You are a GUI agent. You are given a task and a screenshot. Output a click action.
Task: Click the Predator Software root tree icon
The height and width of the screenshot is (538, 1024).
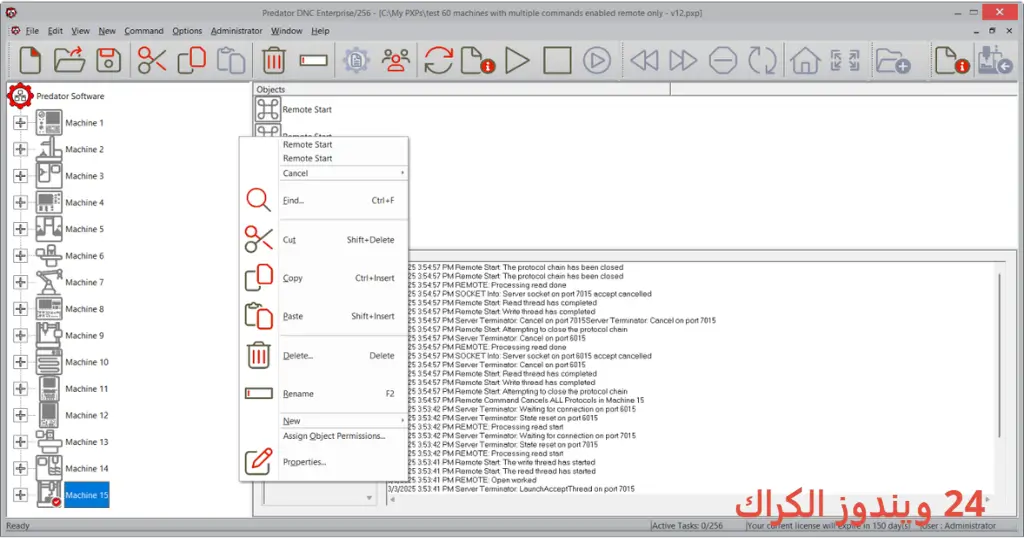click(x=20, y=96)
